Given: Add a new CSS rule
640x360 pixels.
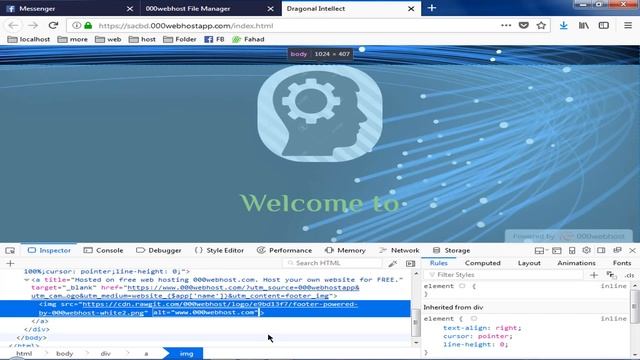Looking at the screenshot, I should tap(594, 275).
